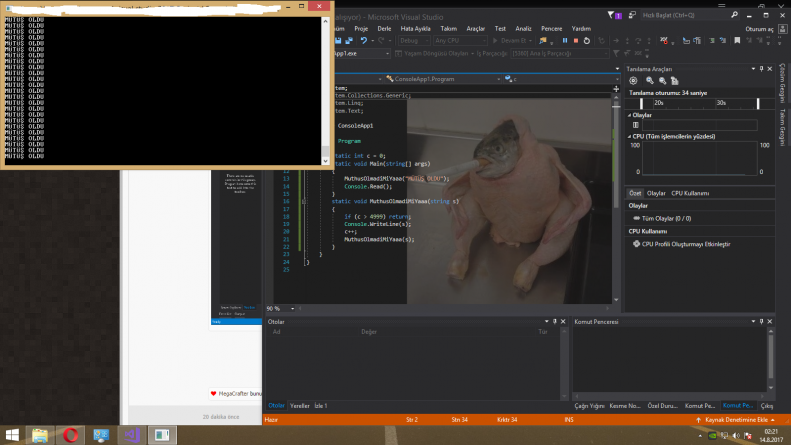Click the bookmark icon in Visual Studio toolbar
This screenshot has height=445, width=791.
737,41
